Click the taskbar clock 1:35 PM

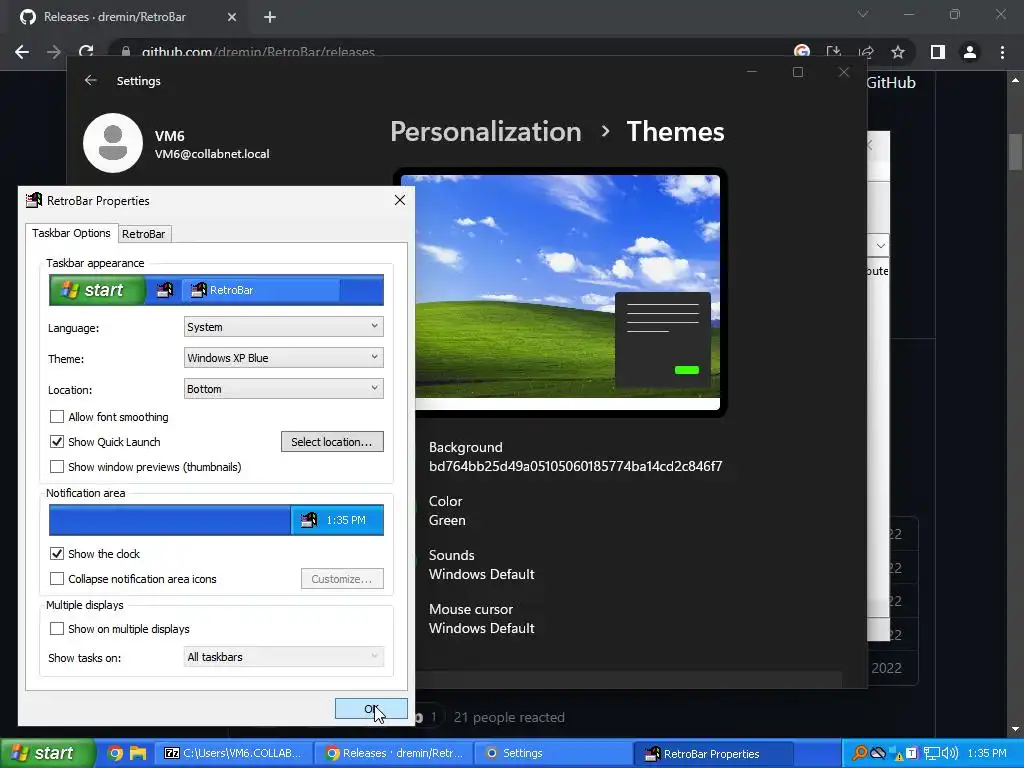[x=987, y=754]
